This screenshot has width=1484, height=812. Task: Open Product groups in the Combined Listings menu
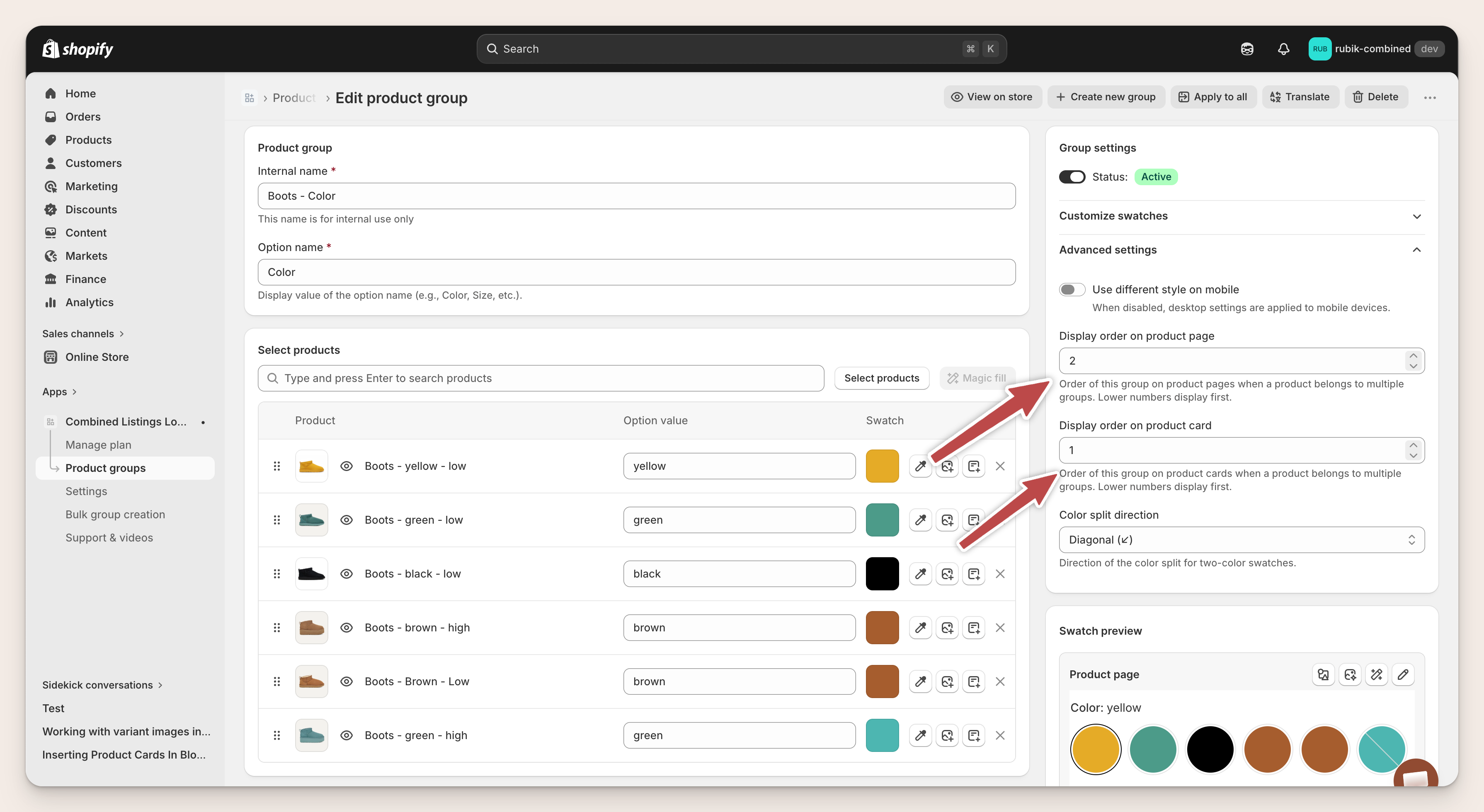(x=105, y=468)
